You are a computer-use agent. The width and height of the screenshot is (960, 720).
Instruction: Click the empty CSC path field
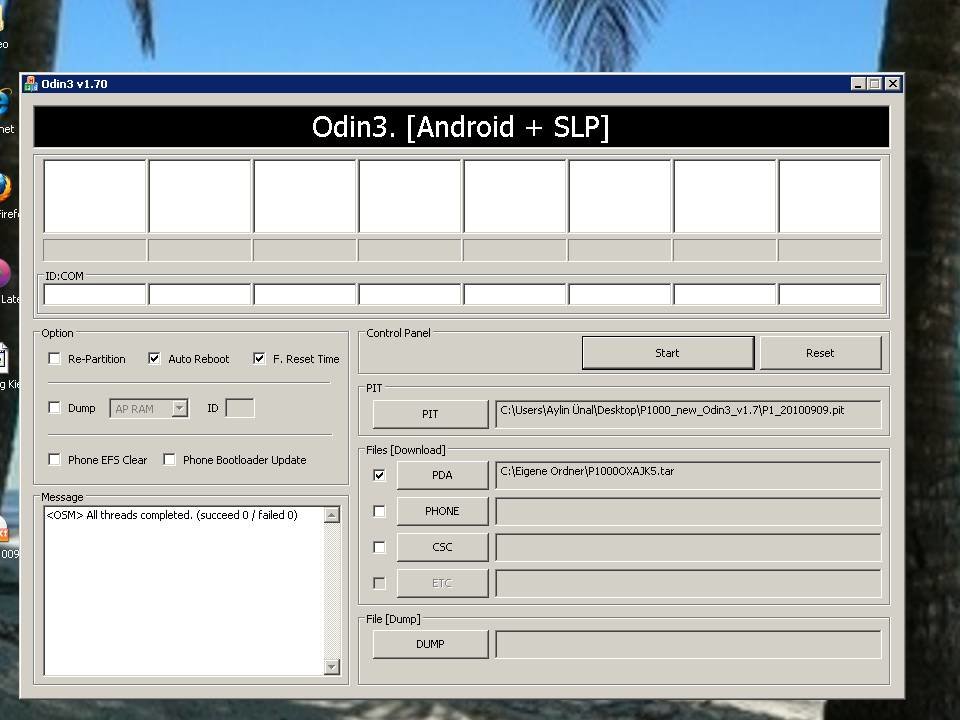[x=688, y=547]
